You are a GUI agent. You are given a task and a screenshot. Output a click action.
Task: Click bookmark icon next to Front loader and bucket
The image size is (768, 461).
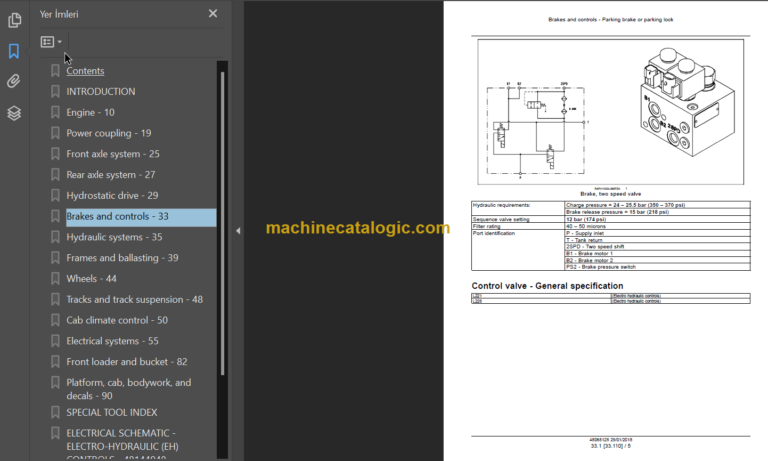coord(55,362)
